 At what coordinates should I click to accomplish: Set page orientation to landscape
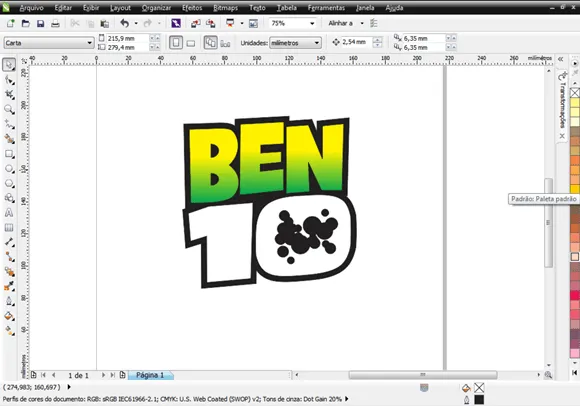191,43
